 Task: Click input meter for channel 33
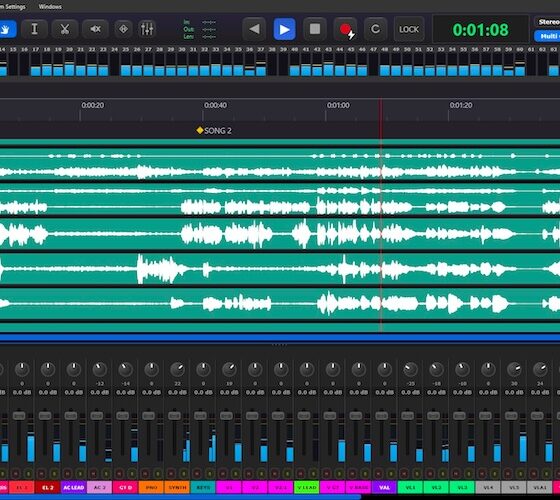click(x=216, y=64)
